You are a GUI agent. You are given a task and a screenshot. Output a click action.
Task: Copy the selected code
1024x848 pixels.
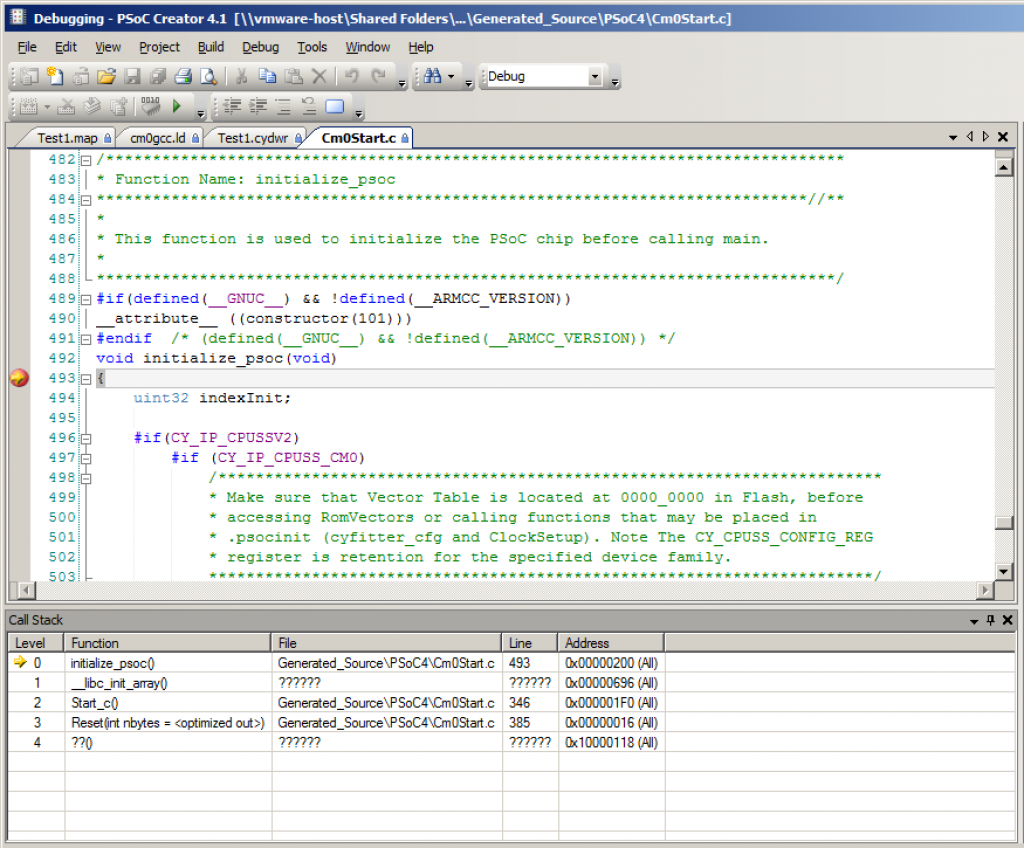tap(267, 76)
